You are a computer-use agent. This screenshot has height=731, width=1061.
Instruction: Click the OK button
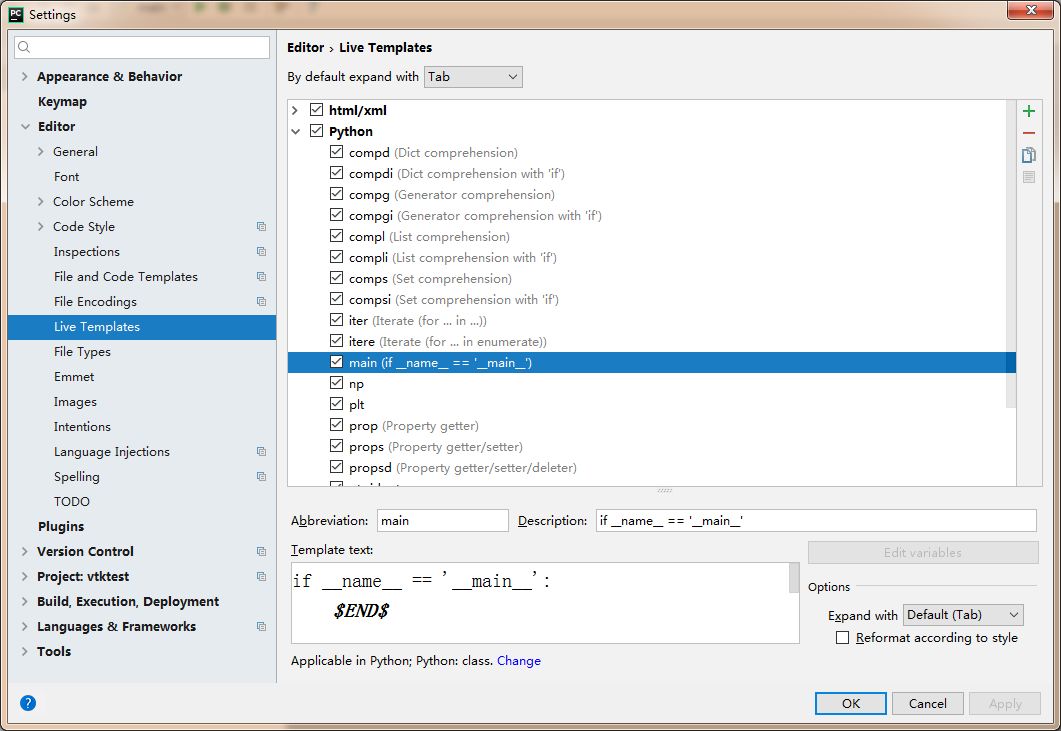tap(851, 703)
